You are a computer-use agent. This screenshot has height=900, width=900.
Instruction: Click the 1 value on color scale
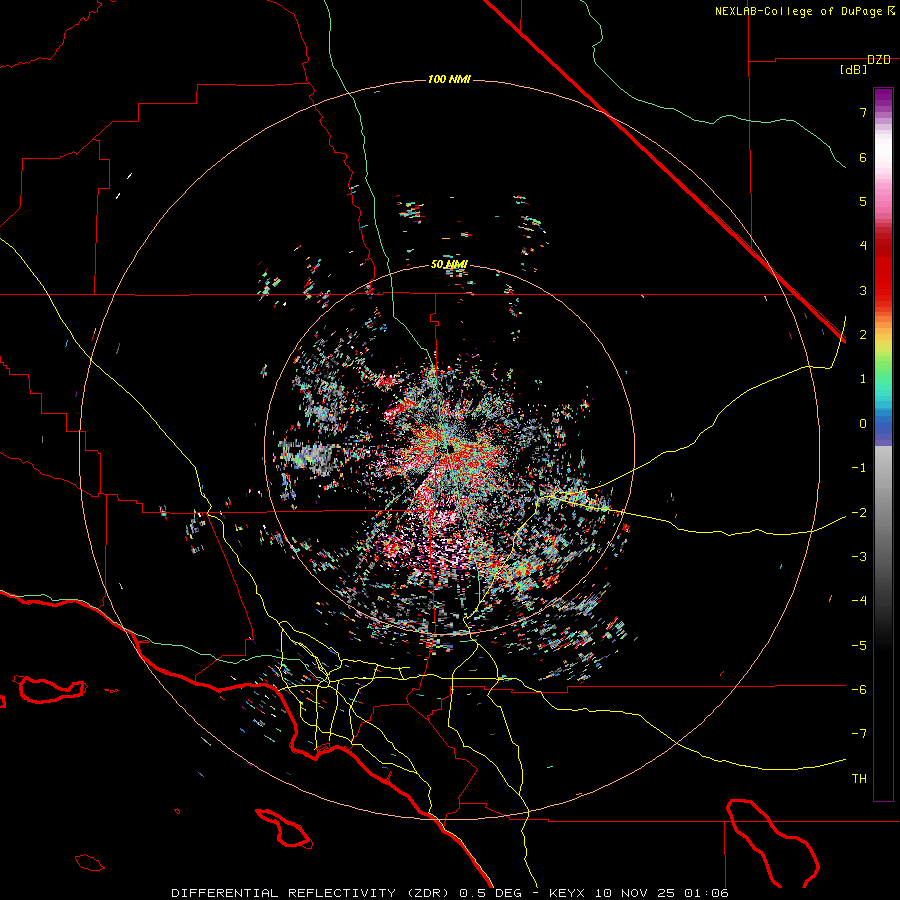click(x=863, y=379)
